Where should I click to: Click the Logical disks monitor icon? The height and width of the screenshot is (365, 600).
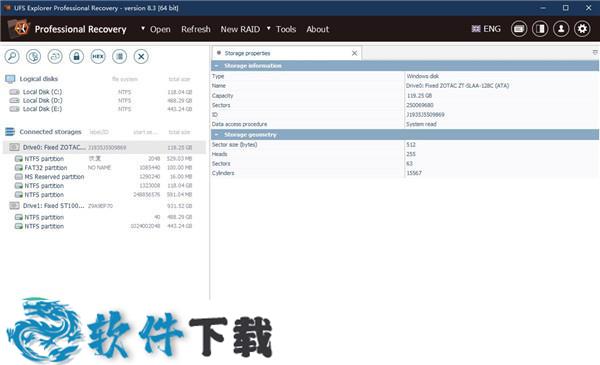click(x=10, y=79)
